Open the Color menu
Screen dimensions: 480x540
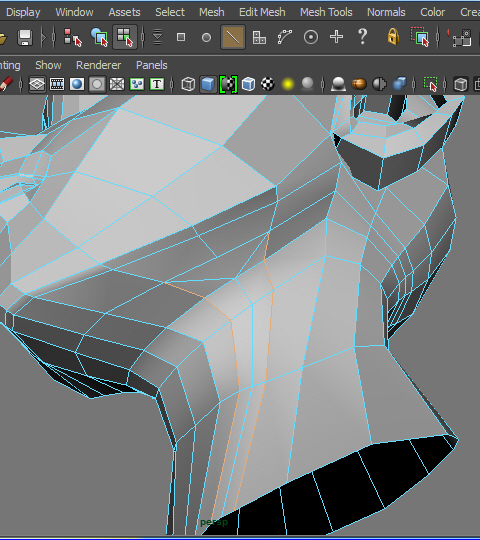432,12
